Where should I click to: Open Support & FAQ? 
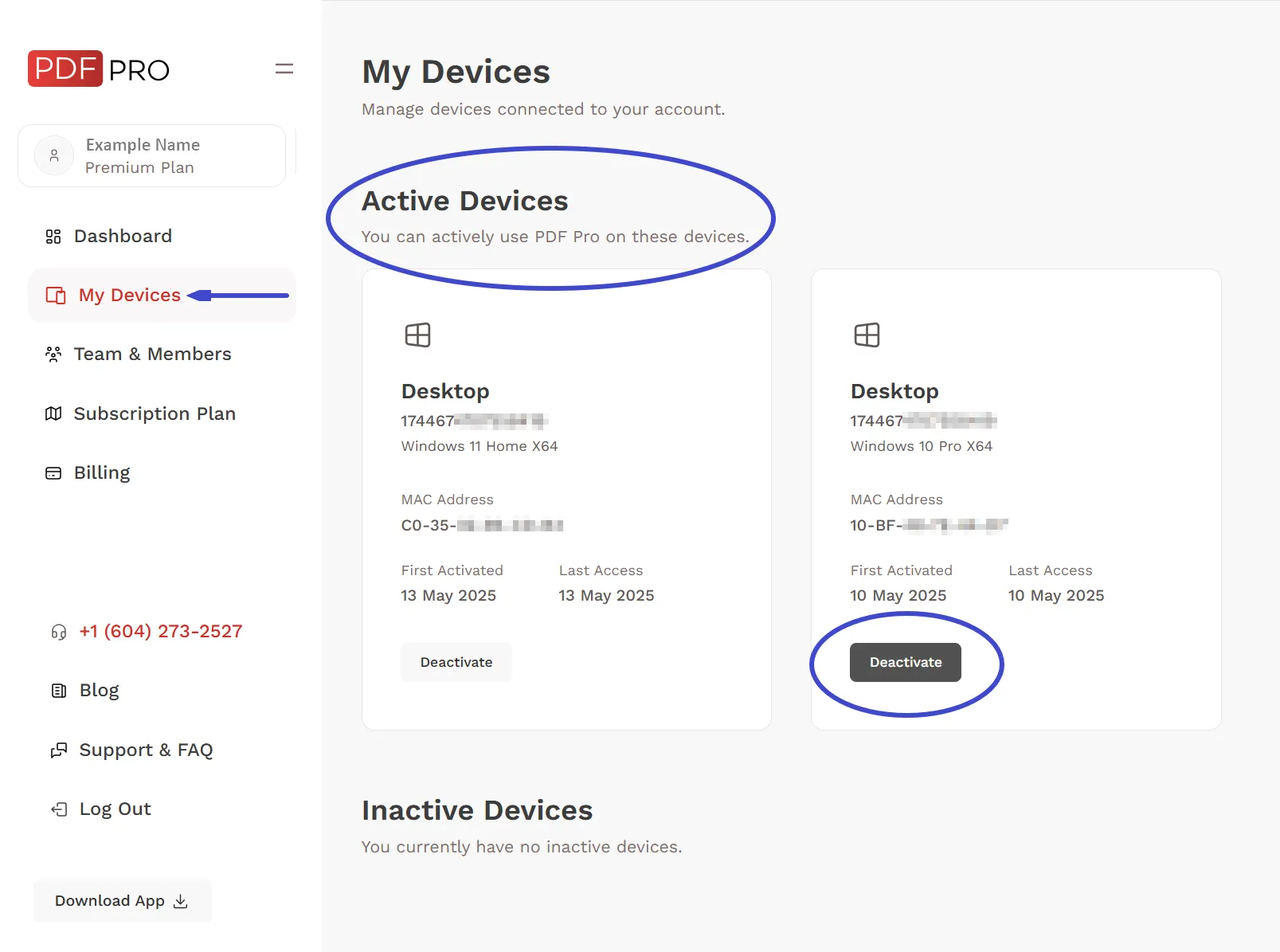(x=132, y=750)
